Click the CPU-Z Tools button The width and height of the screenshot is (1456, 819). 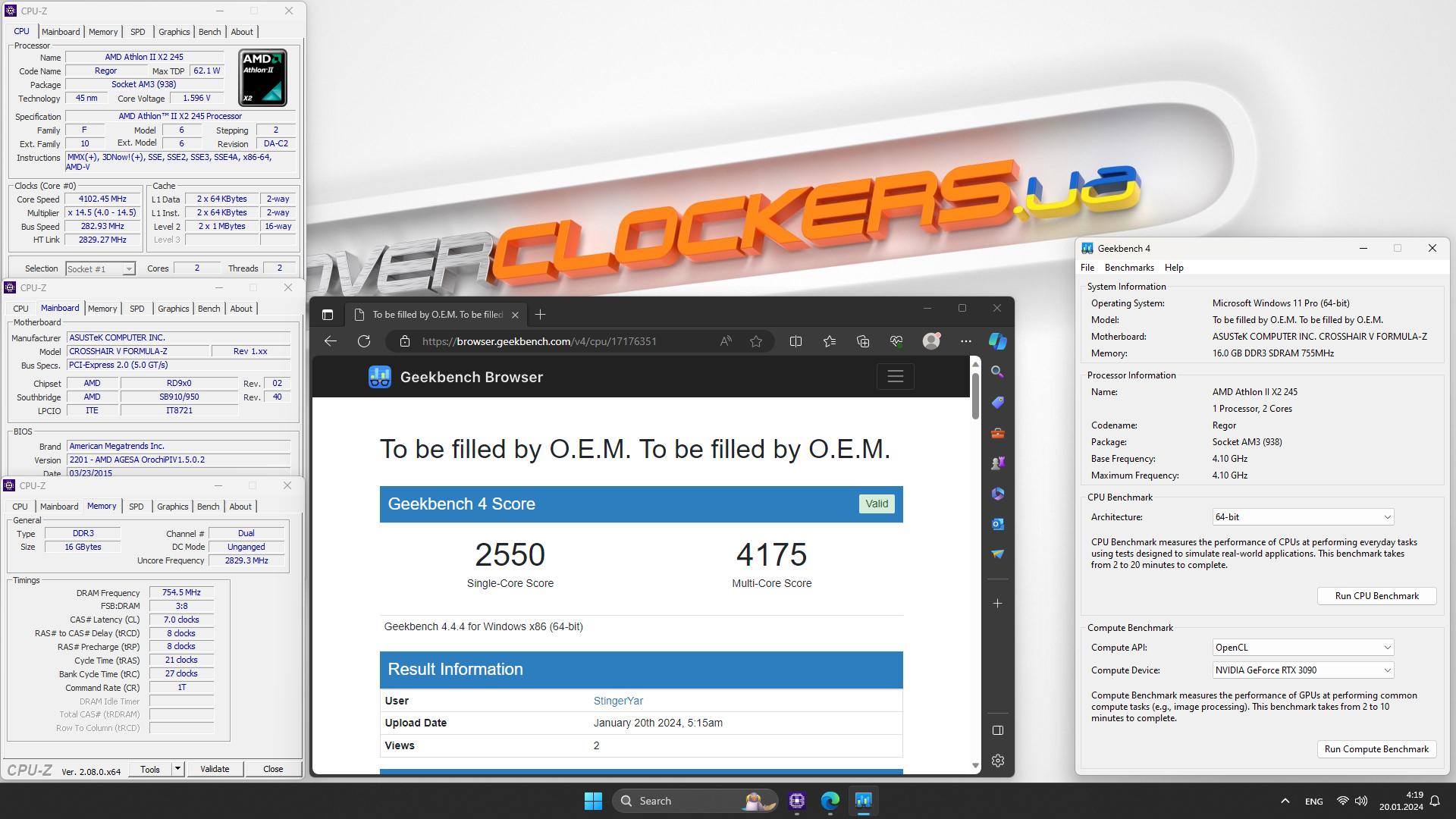click(150, 769)
